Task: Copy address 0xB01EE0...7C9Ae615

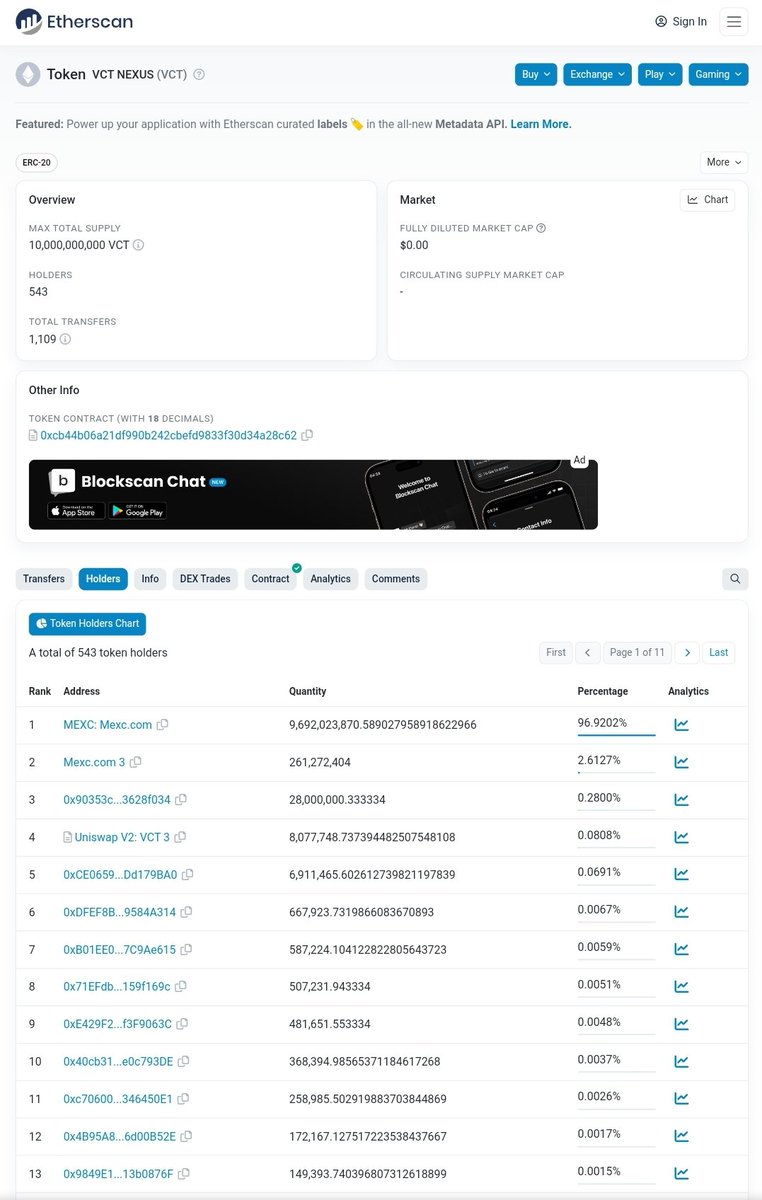Action: pos(186,950)
